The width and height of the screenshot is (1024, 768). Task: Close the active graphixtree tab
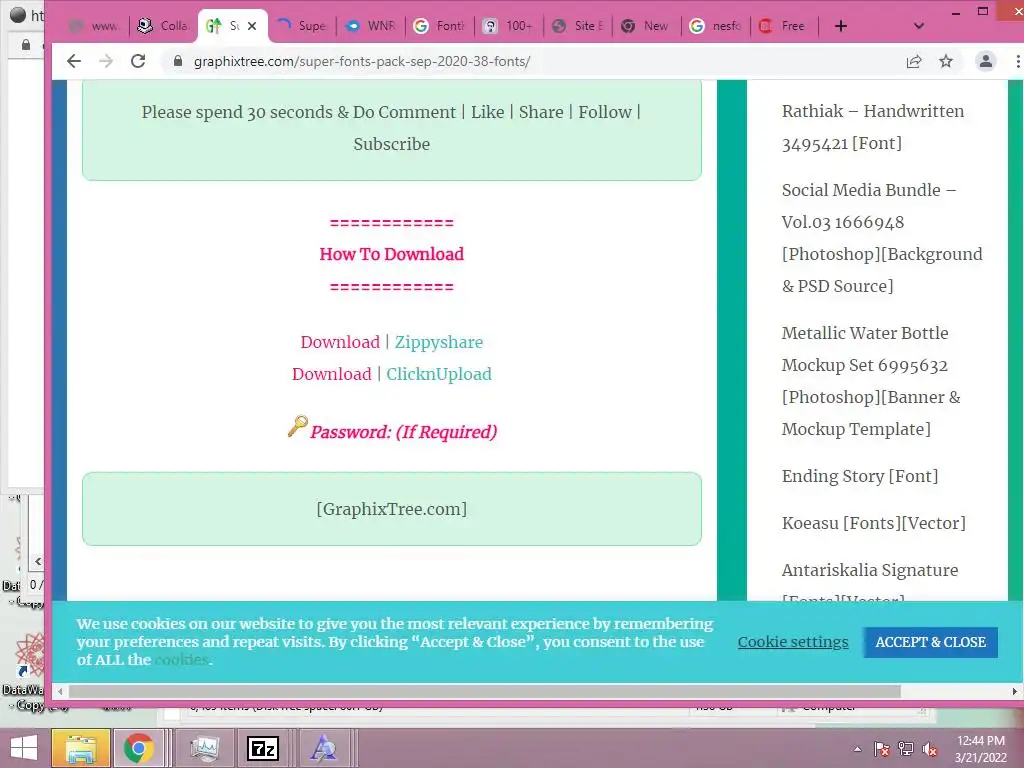pos(252,26)
